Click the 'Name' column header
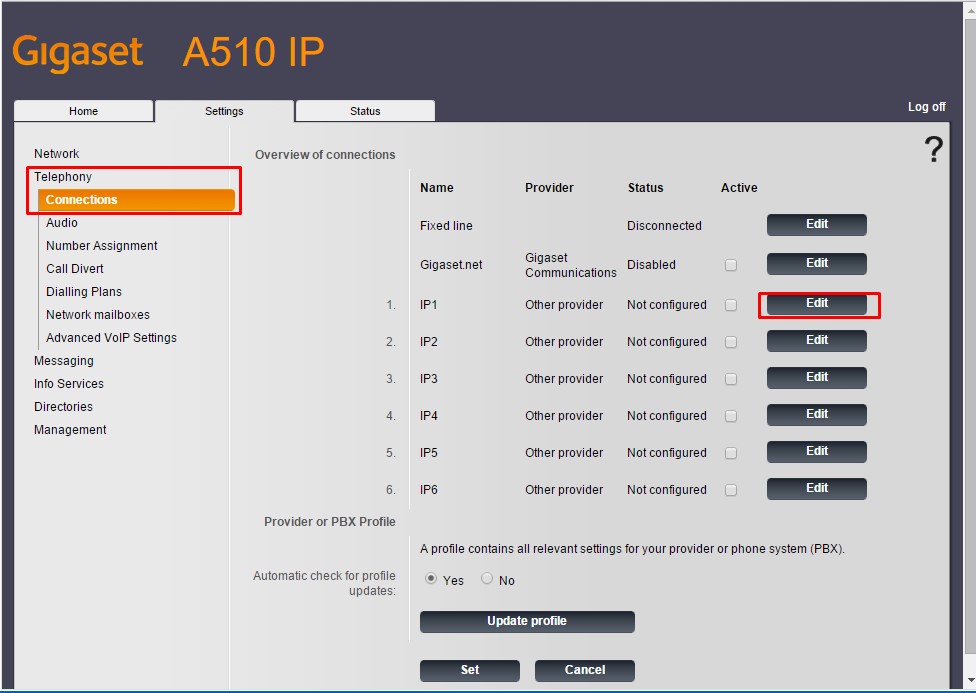The height and width of the screenshot is (693, 976). pos(436,188)
